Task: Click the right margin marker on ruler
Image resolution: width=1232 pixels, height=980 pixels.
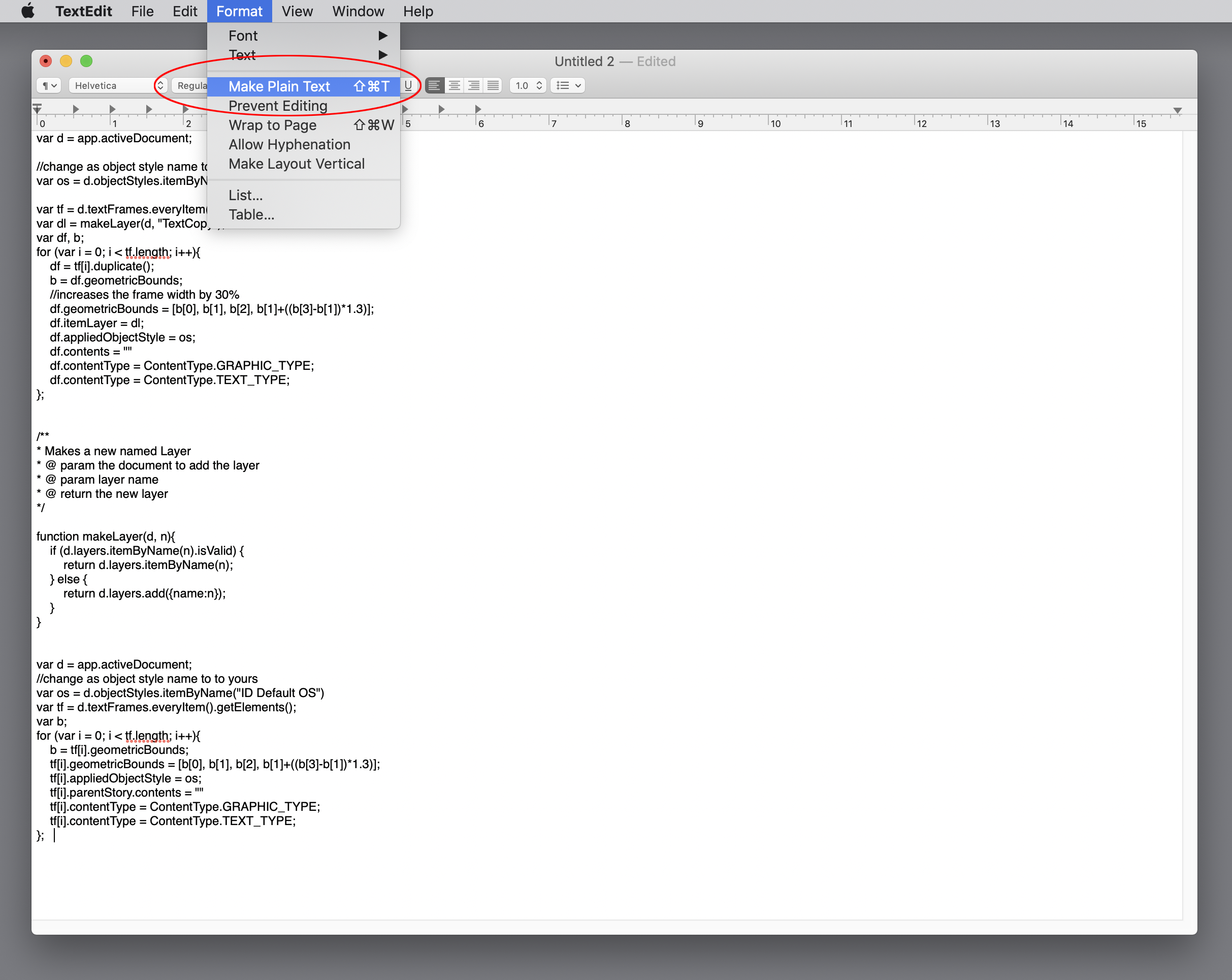Action: click(x=1178, y=110)
